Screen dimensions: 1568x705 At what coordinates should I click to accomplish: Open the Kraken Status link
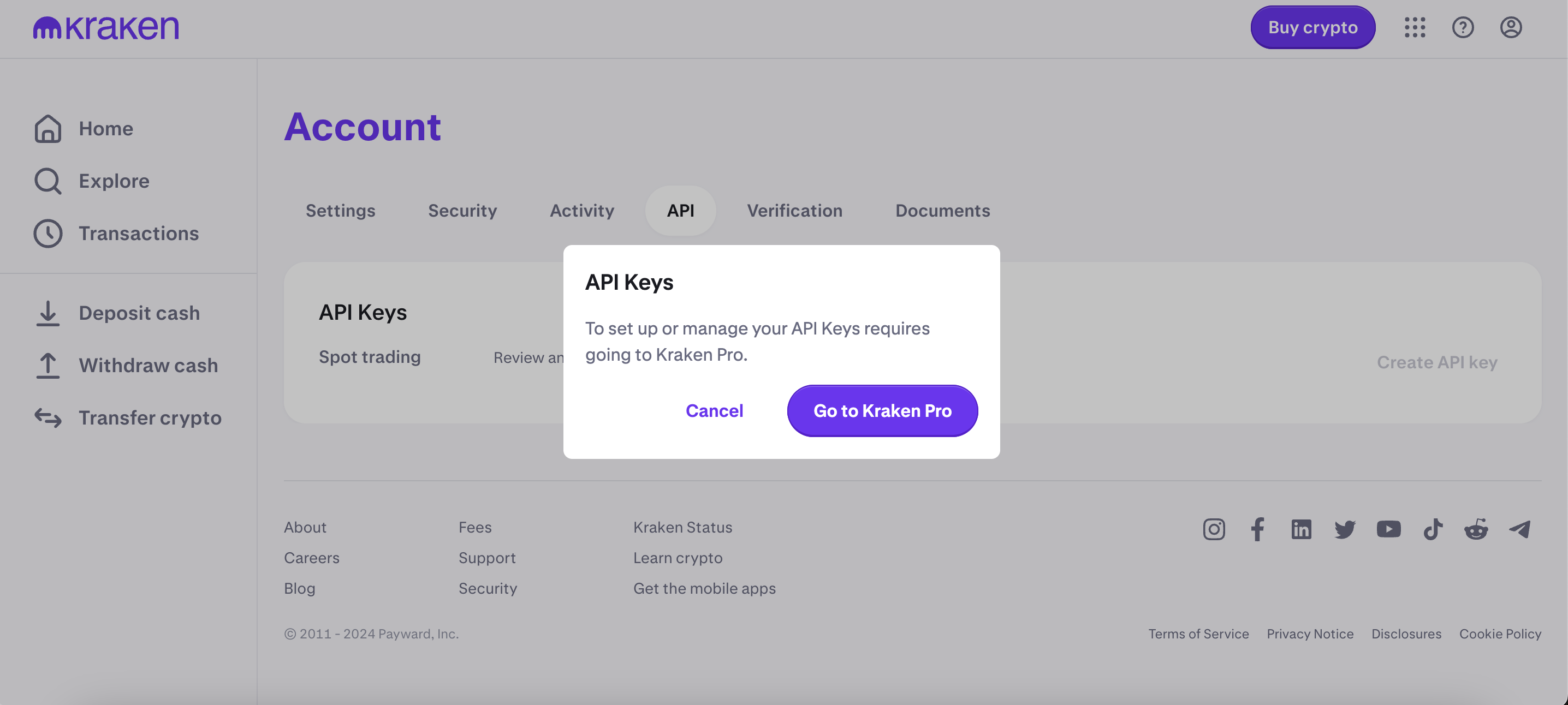point(682,527)
